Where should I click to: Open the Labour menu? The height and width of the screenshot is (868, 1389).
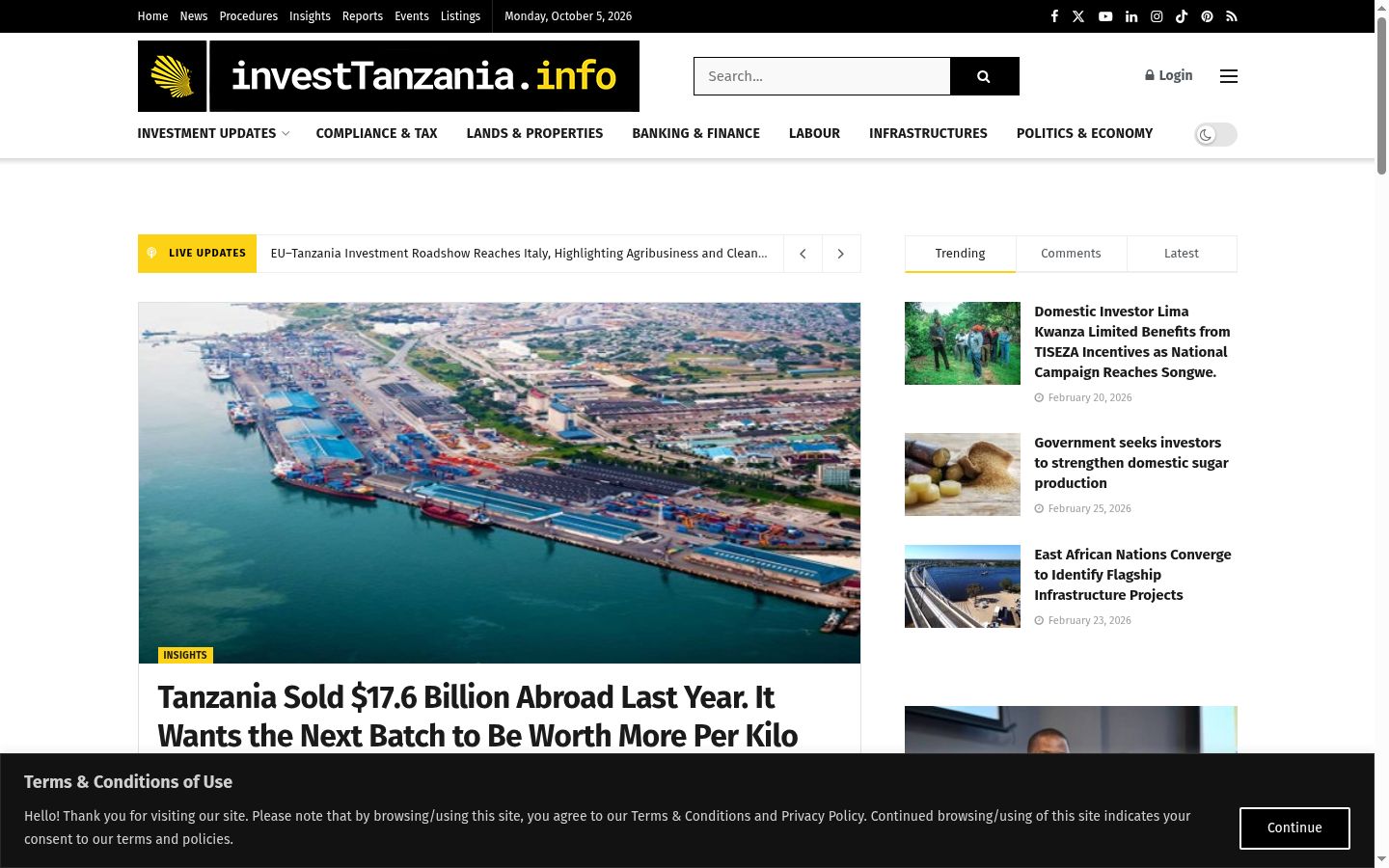click(x=814, y=133)
